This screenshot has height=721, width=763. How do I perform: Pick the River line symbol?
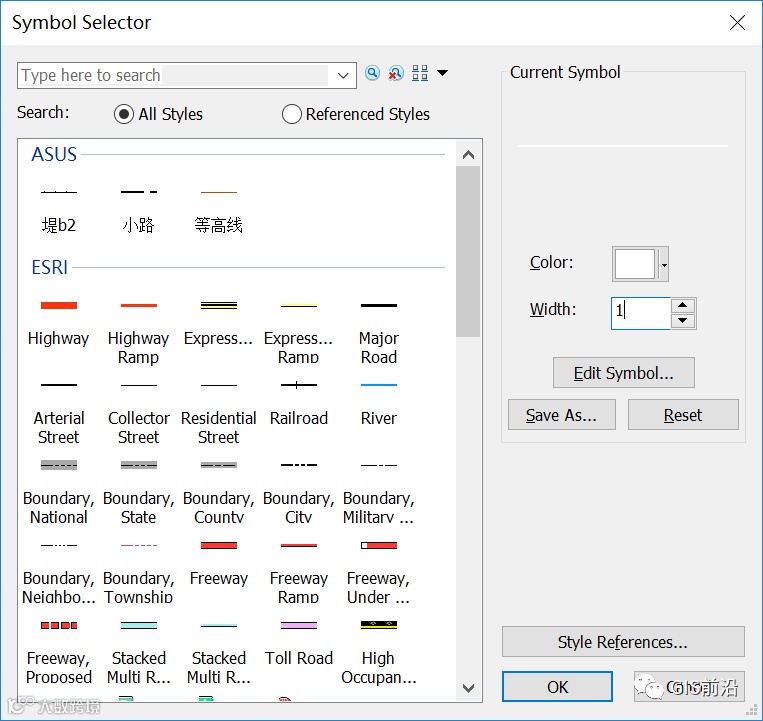[379, 401]
